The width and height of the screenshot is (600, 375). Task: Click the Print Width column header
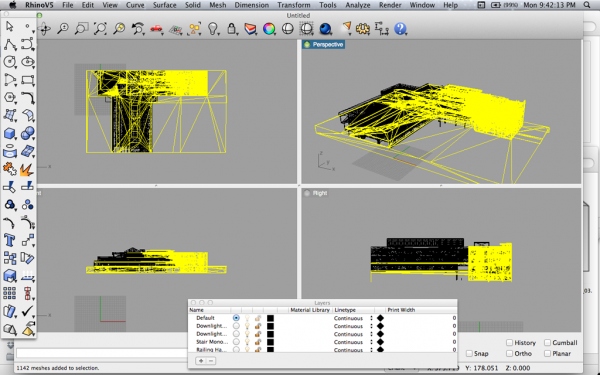[x=401, y=310]
